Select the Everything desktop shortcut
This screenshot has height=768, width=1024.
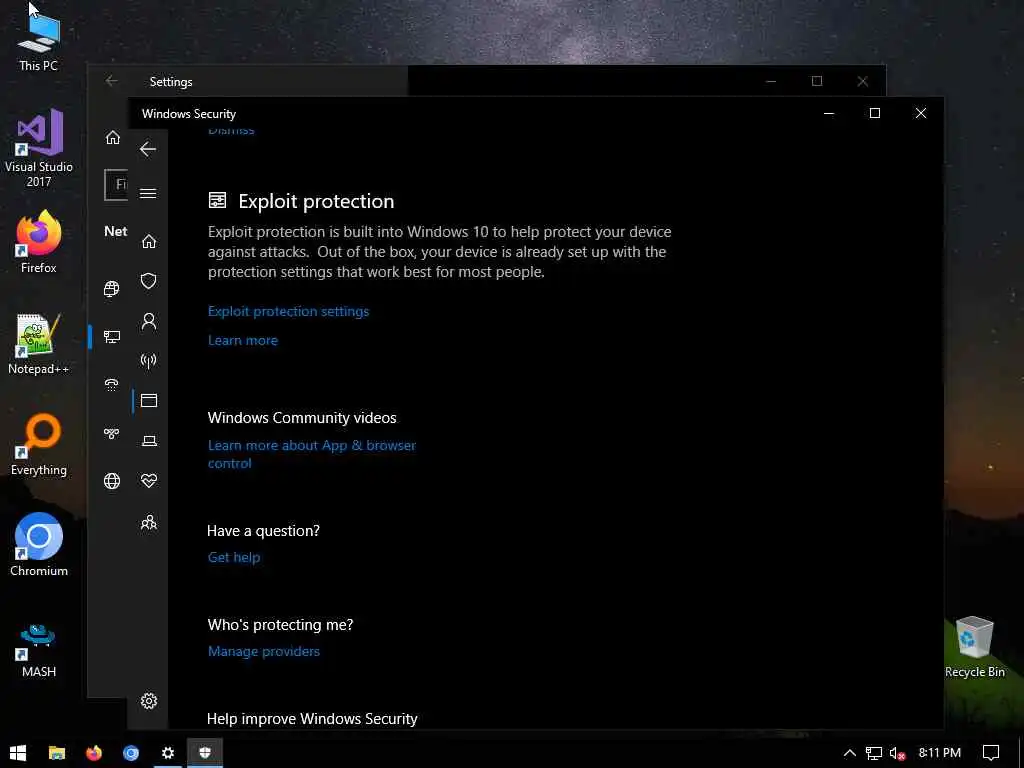pos(39,445)
